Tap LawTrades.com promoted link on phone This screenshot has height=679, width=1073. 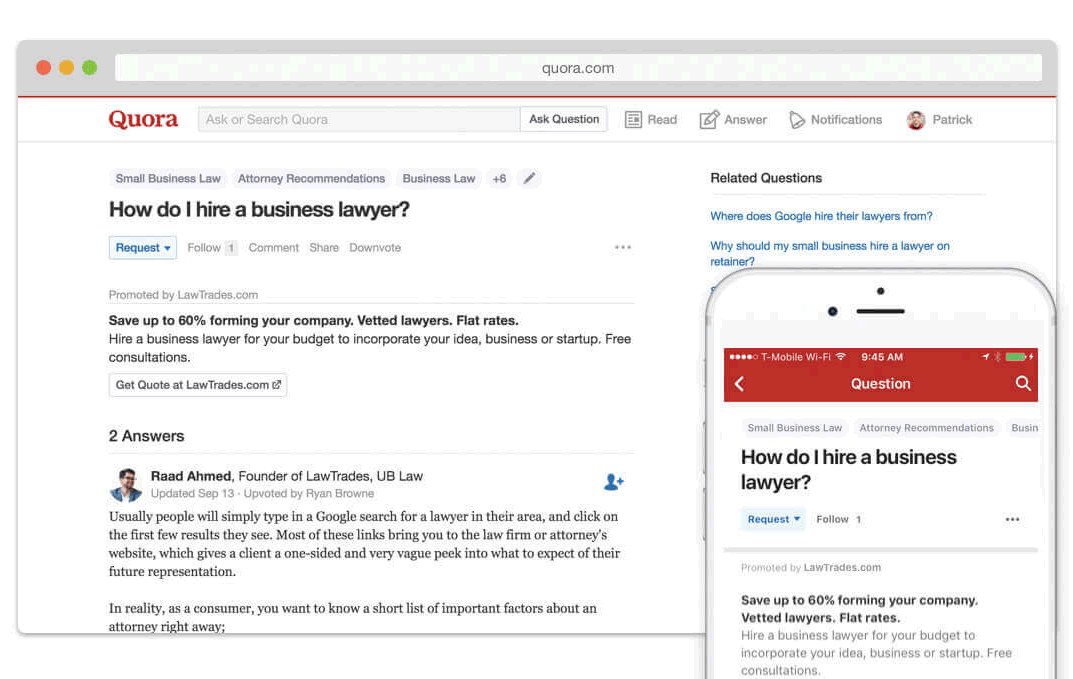click(842, 567)
